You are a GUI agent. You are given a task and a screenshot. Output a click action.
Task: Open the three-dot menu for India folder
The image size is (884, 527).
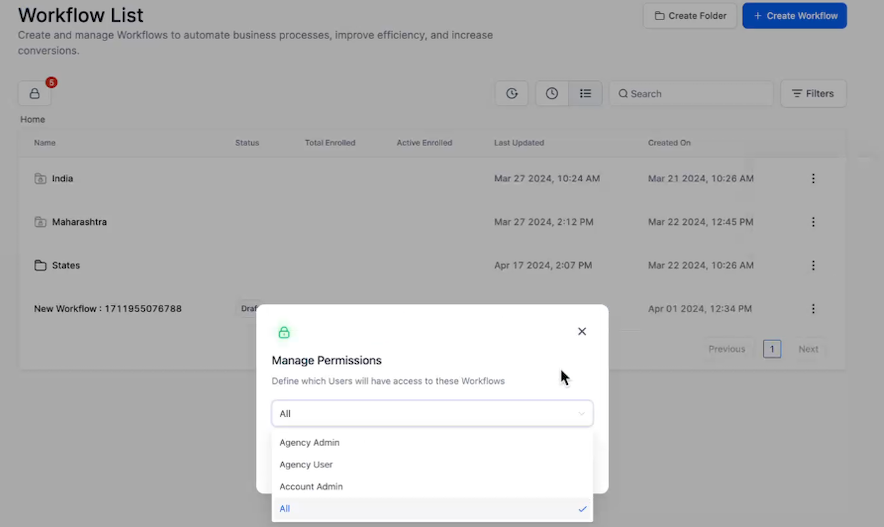(x=813, y=179)
